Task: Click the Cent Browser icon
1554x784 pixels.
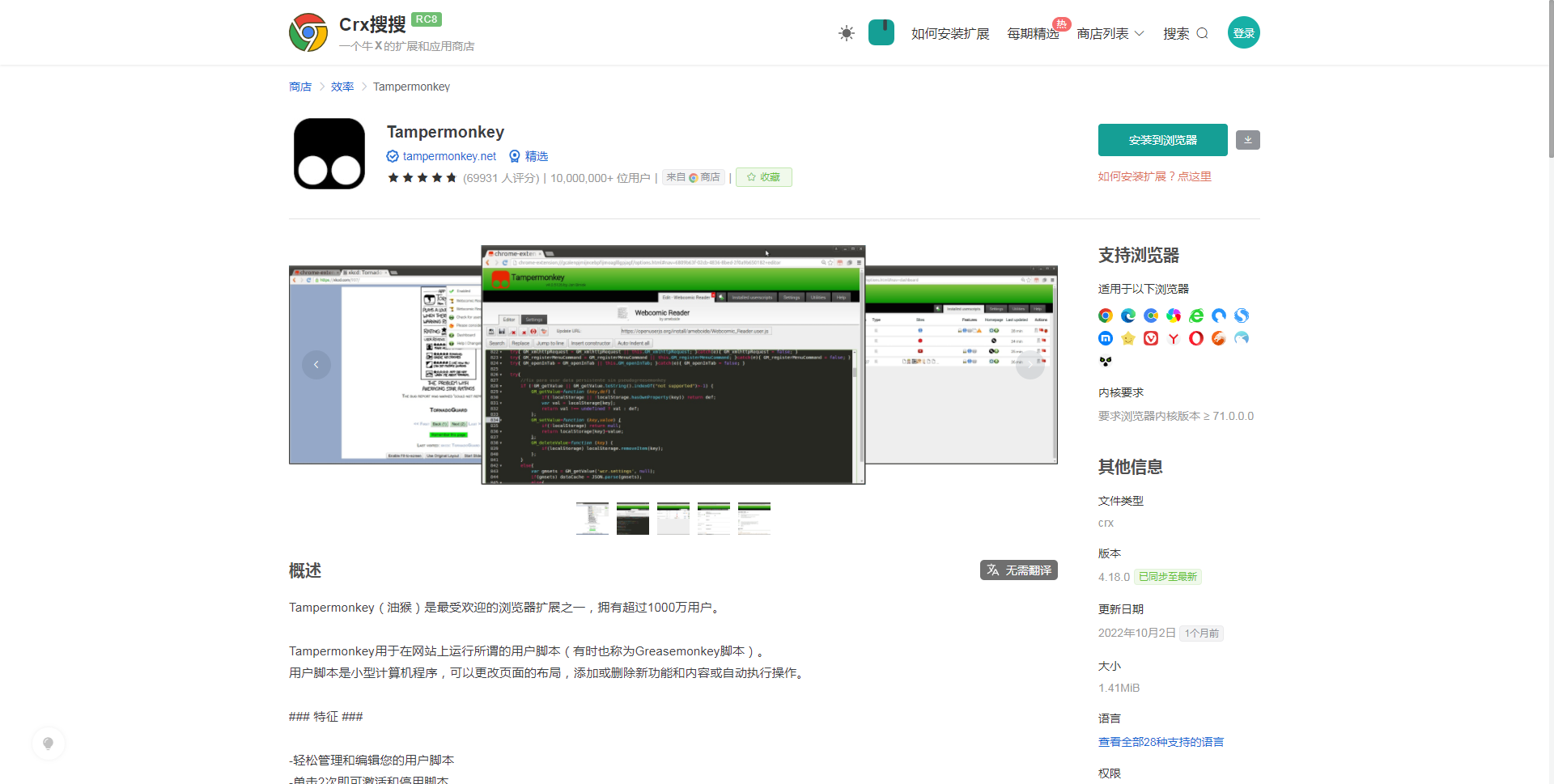Action: click(1151, 316)
